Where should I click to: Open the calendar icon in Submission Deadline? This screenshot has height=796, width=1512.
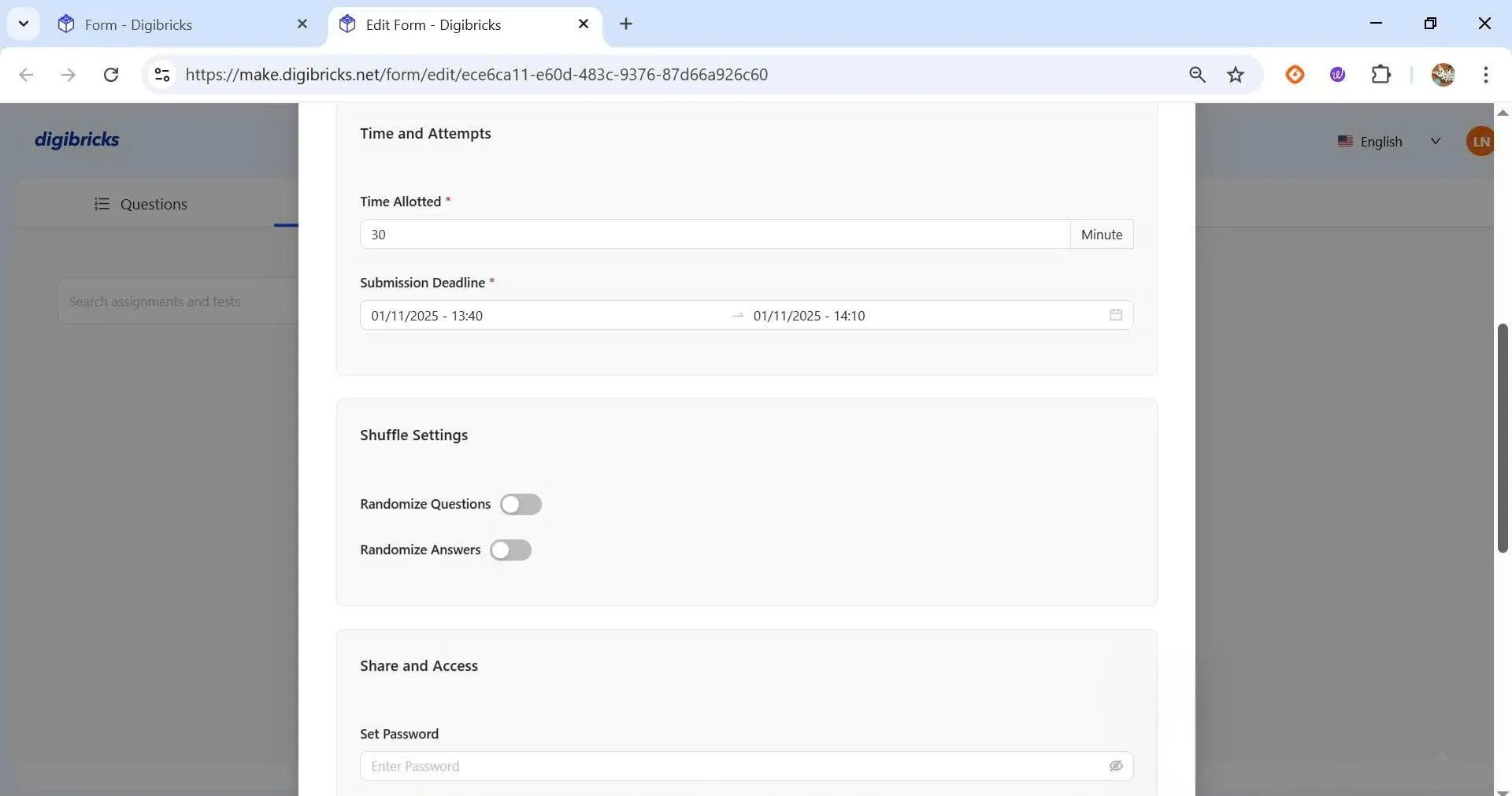[1115, 315]
